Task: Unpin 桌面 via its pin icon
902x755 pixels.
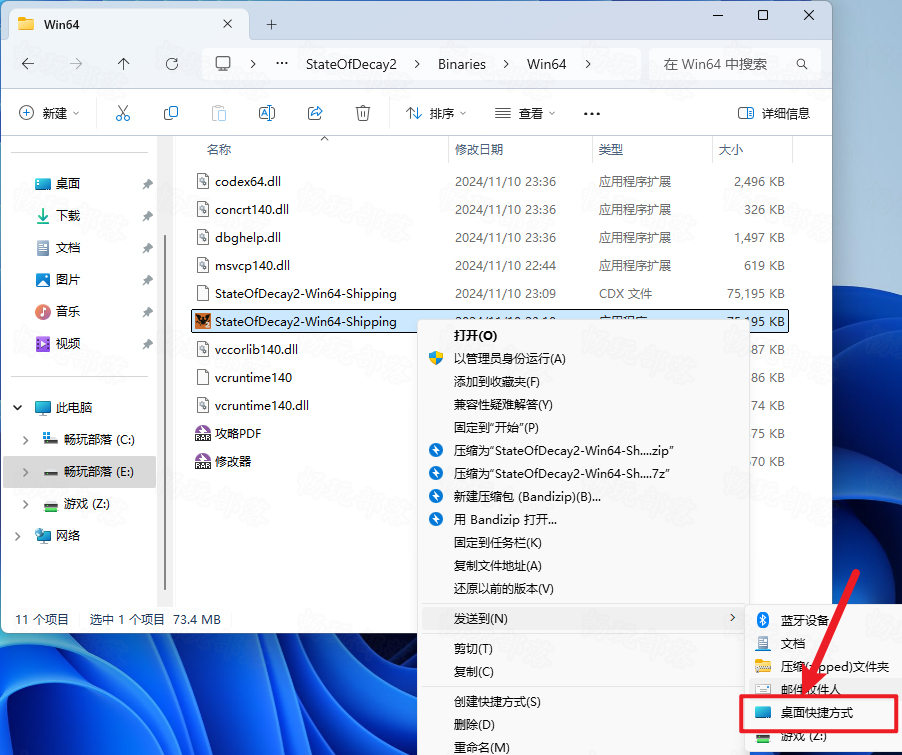Action: (147, 184)
